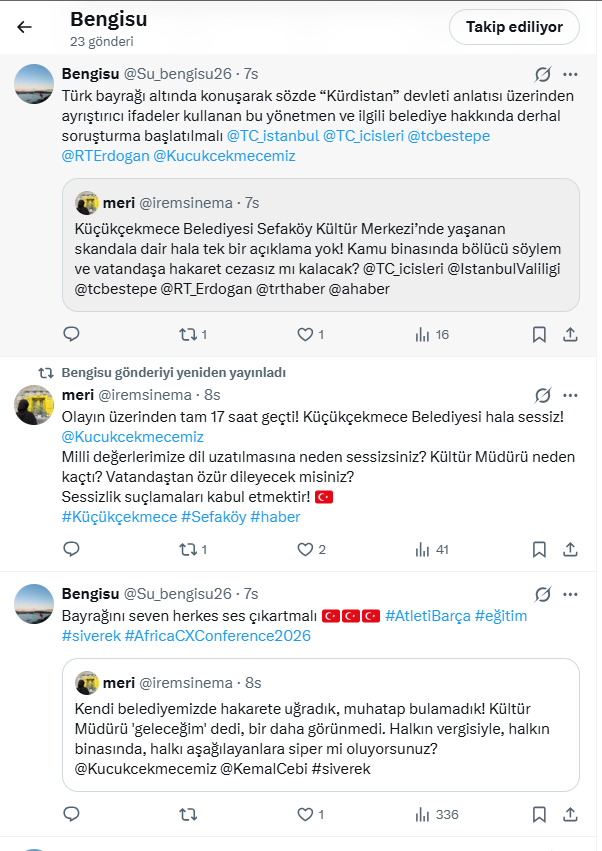
Task: Reply to meri's reposted post
Action: [71, 549]
